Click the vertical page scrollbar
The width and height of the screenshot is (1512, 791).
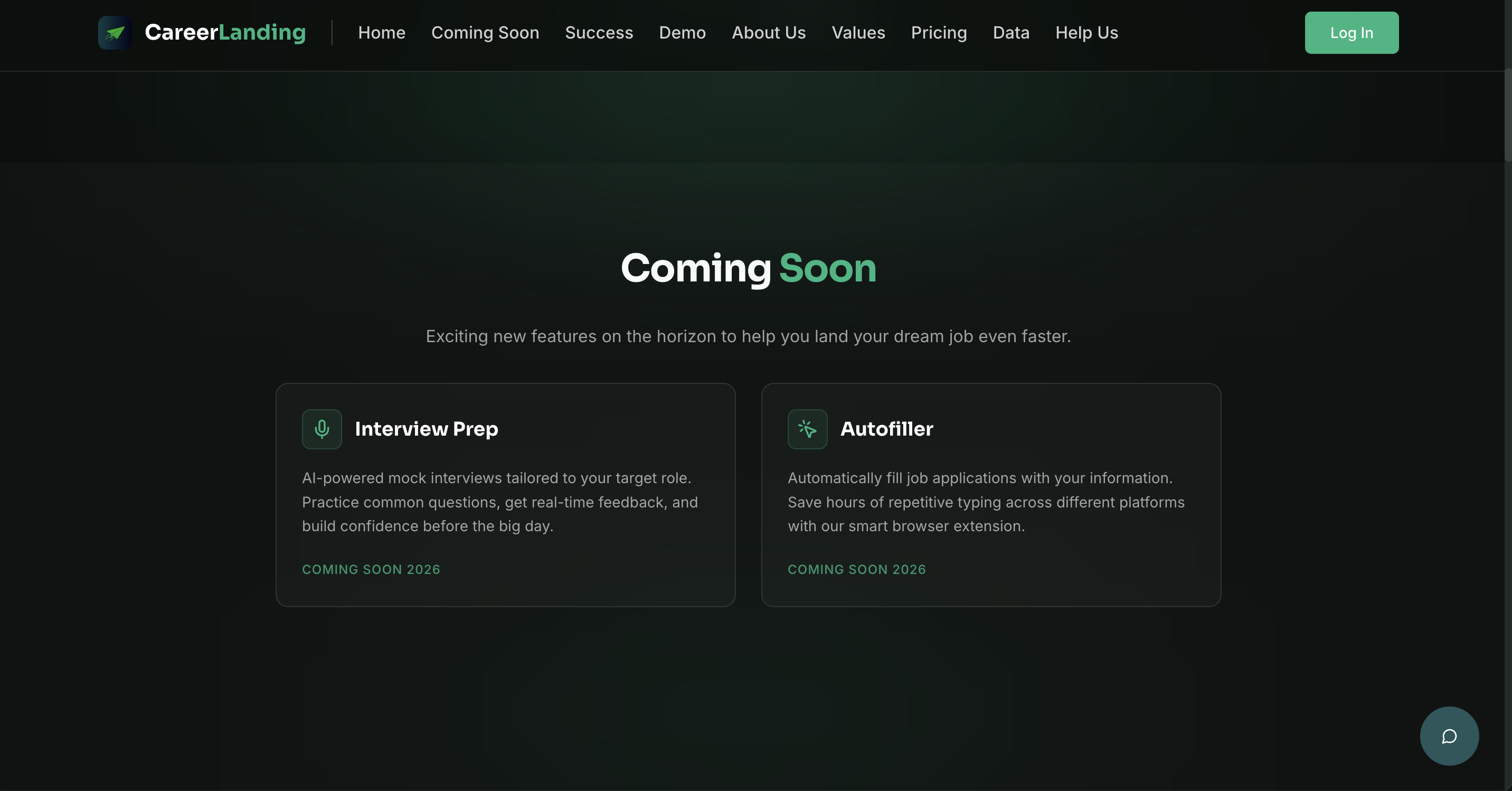(1507, 115)
